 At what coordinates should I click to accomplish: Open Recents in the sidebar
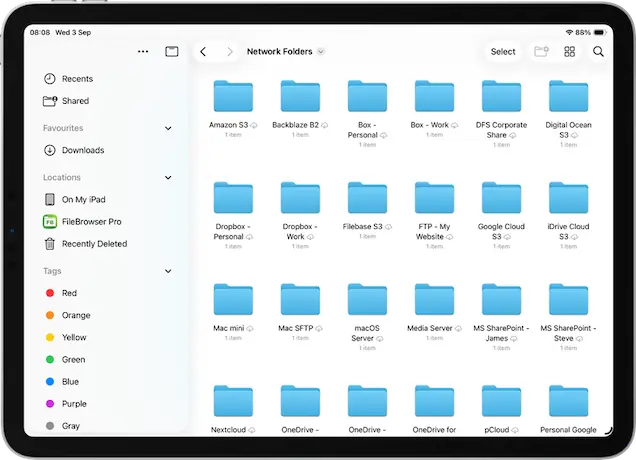pyautogui.click(x=77, y=79)
